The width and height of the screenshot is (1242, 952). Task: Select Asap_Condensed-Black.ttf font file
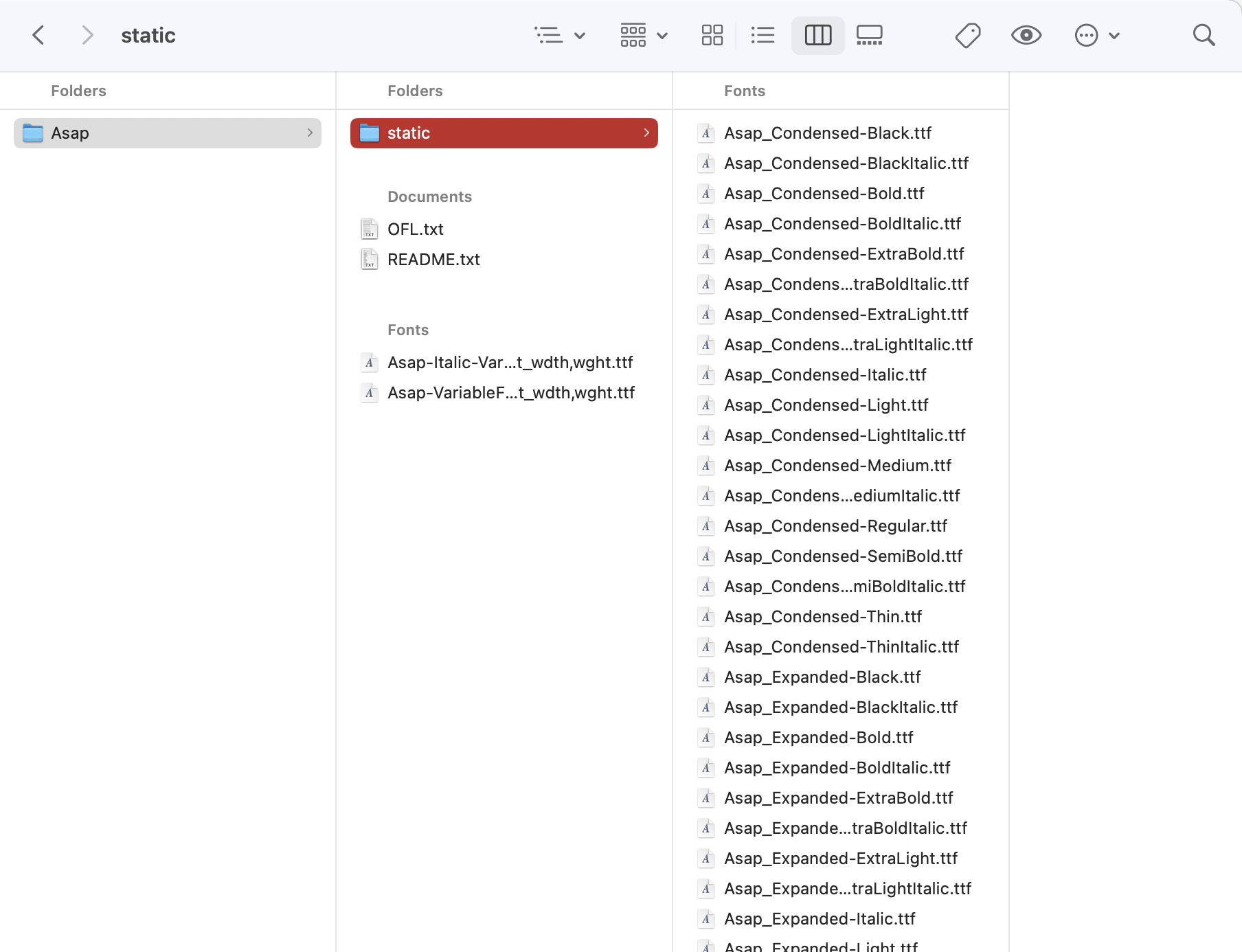click(x=827, y=133)
